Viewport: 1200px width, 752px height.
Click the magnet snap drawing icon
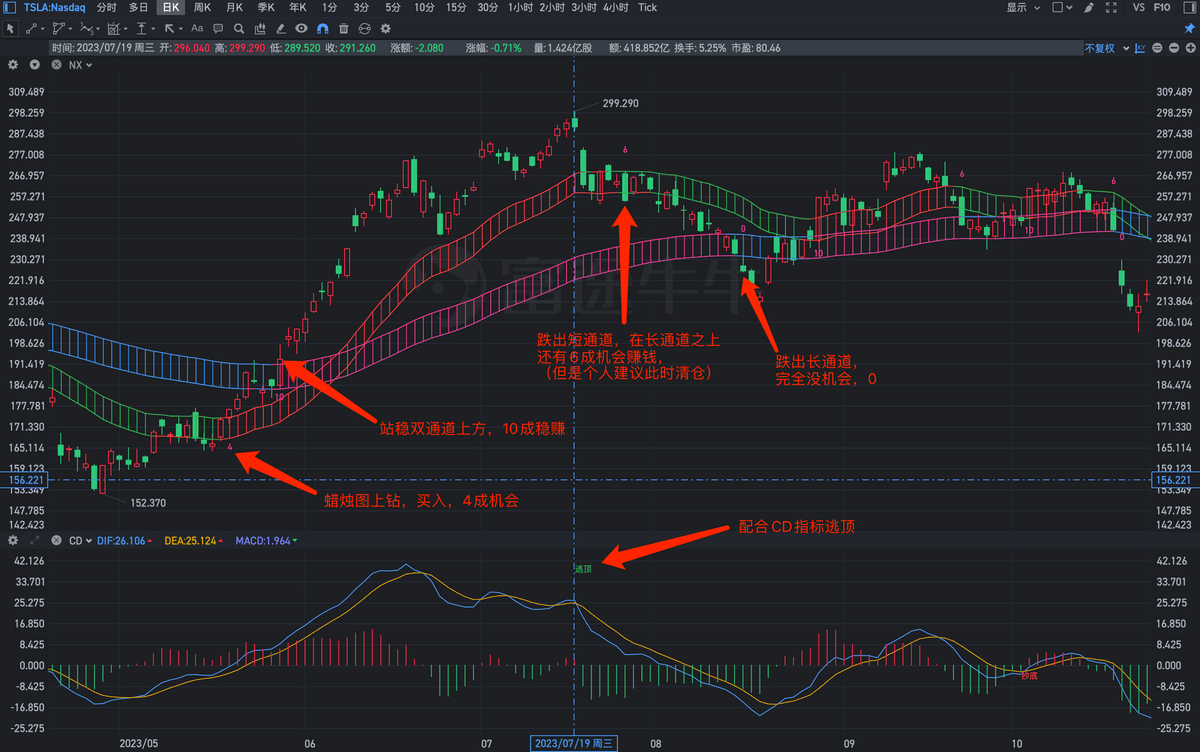point(323,29)
